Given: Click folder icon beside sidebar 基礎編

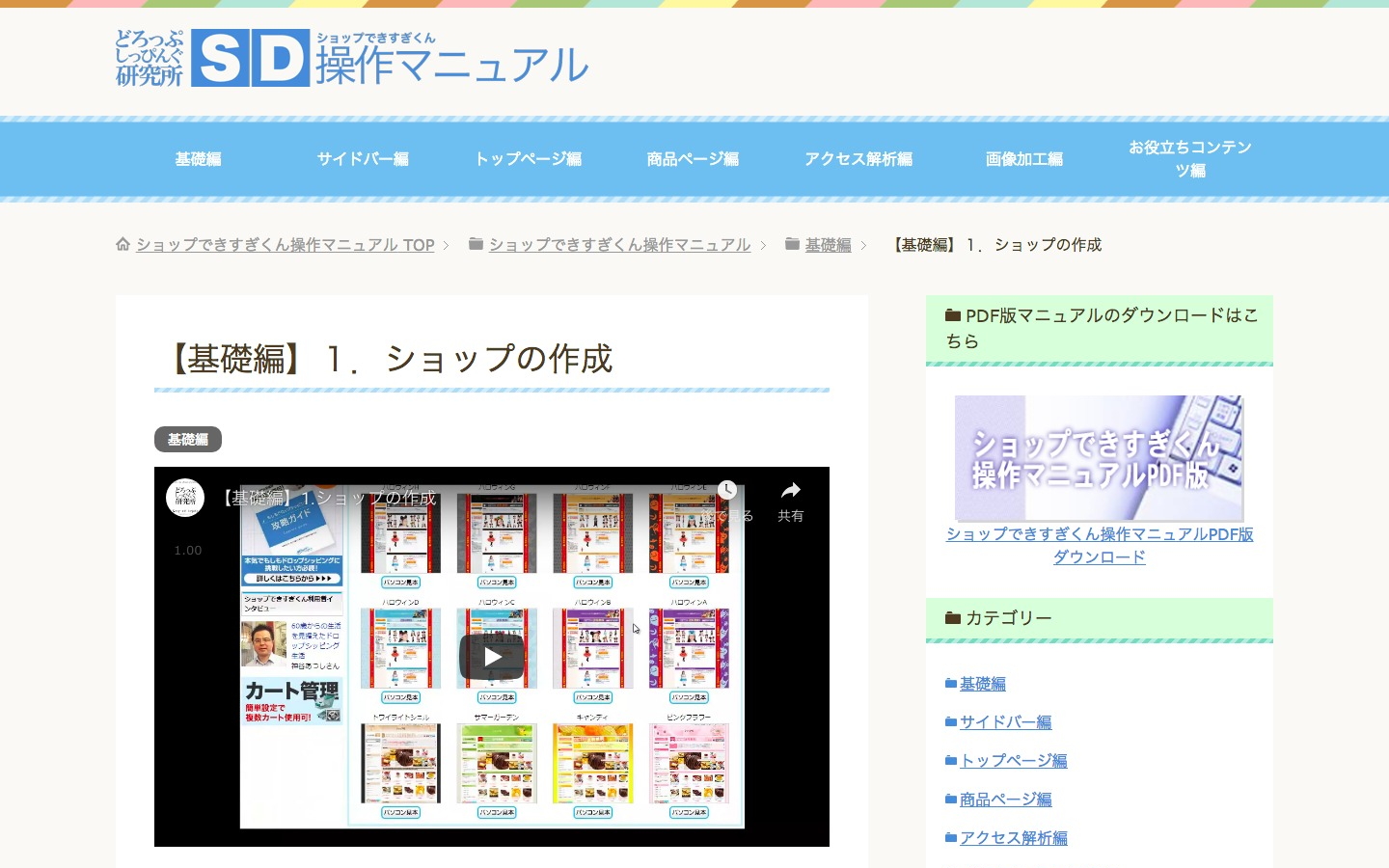Looking at the screenshot, I should (951, 683).
